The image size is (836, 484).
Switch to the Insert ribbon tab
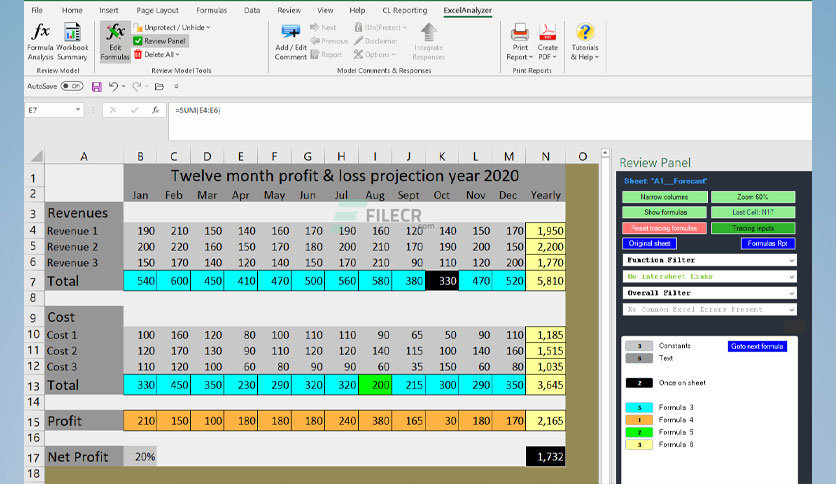[109, 10]
